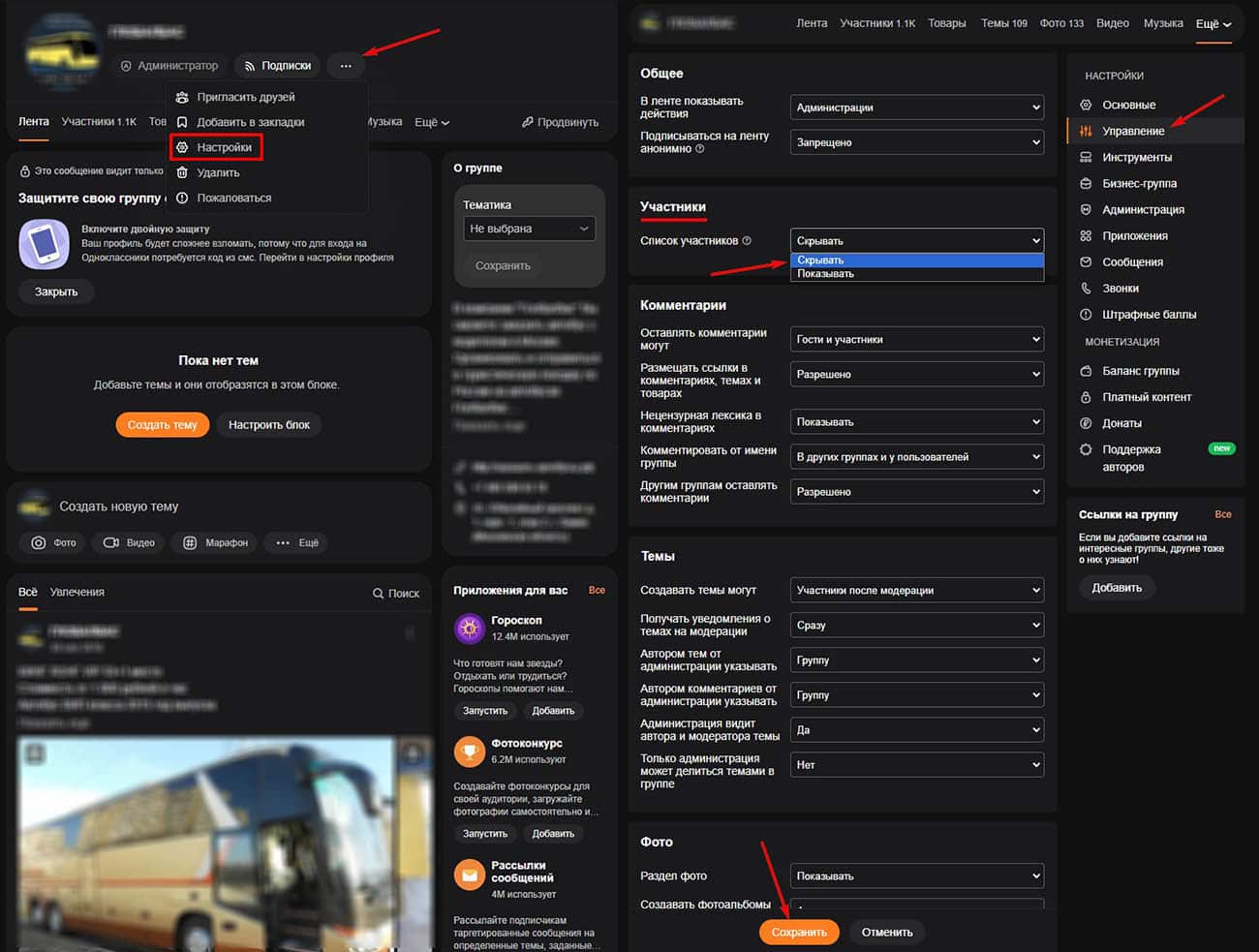The image size is (1259, 952).
Task: Expand the Ещё menu in top navigation
Action: click(1213, 23)
